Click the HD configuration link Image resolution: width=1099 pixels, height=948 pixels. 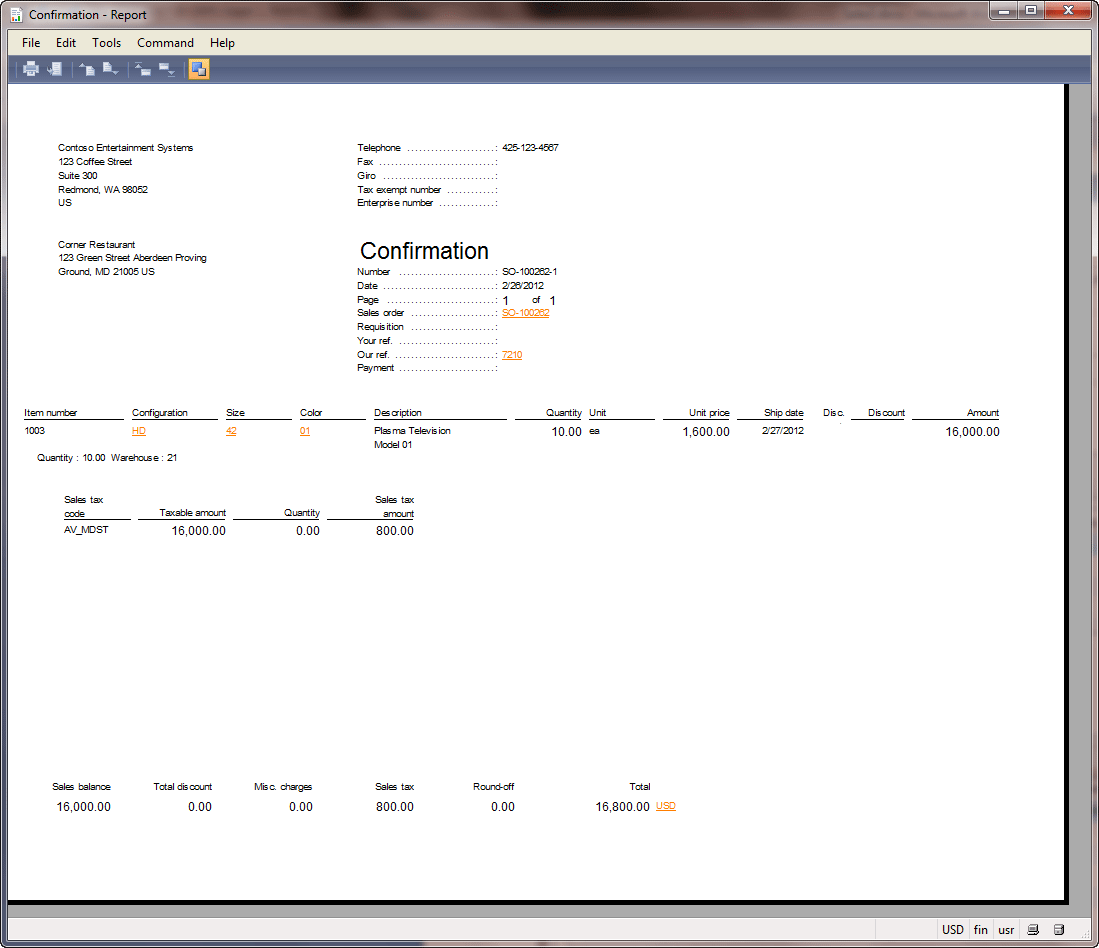139,431
